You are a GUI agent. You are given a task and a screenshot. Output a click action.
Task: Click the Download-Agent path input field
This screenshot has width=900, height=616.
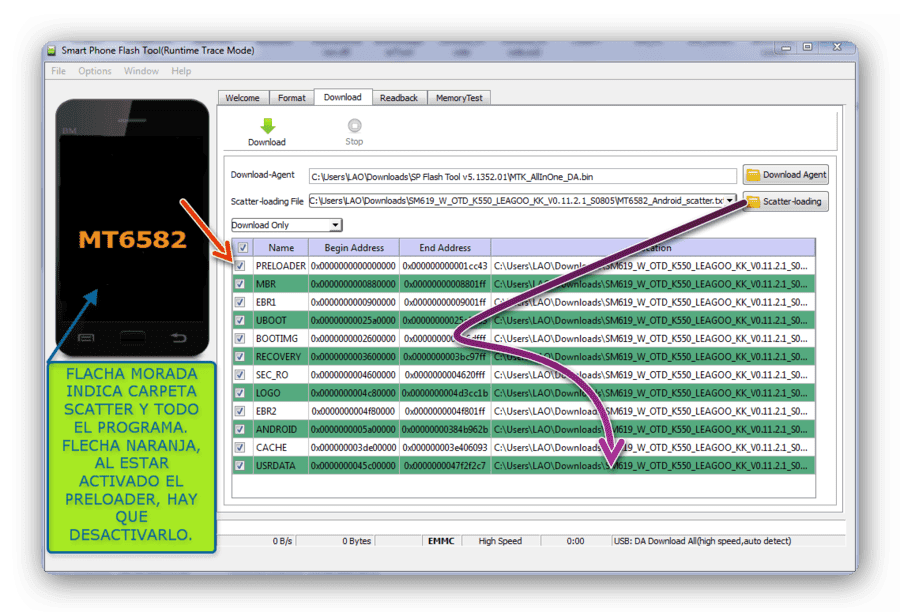[522, 177]
